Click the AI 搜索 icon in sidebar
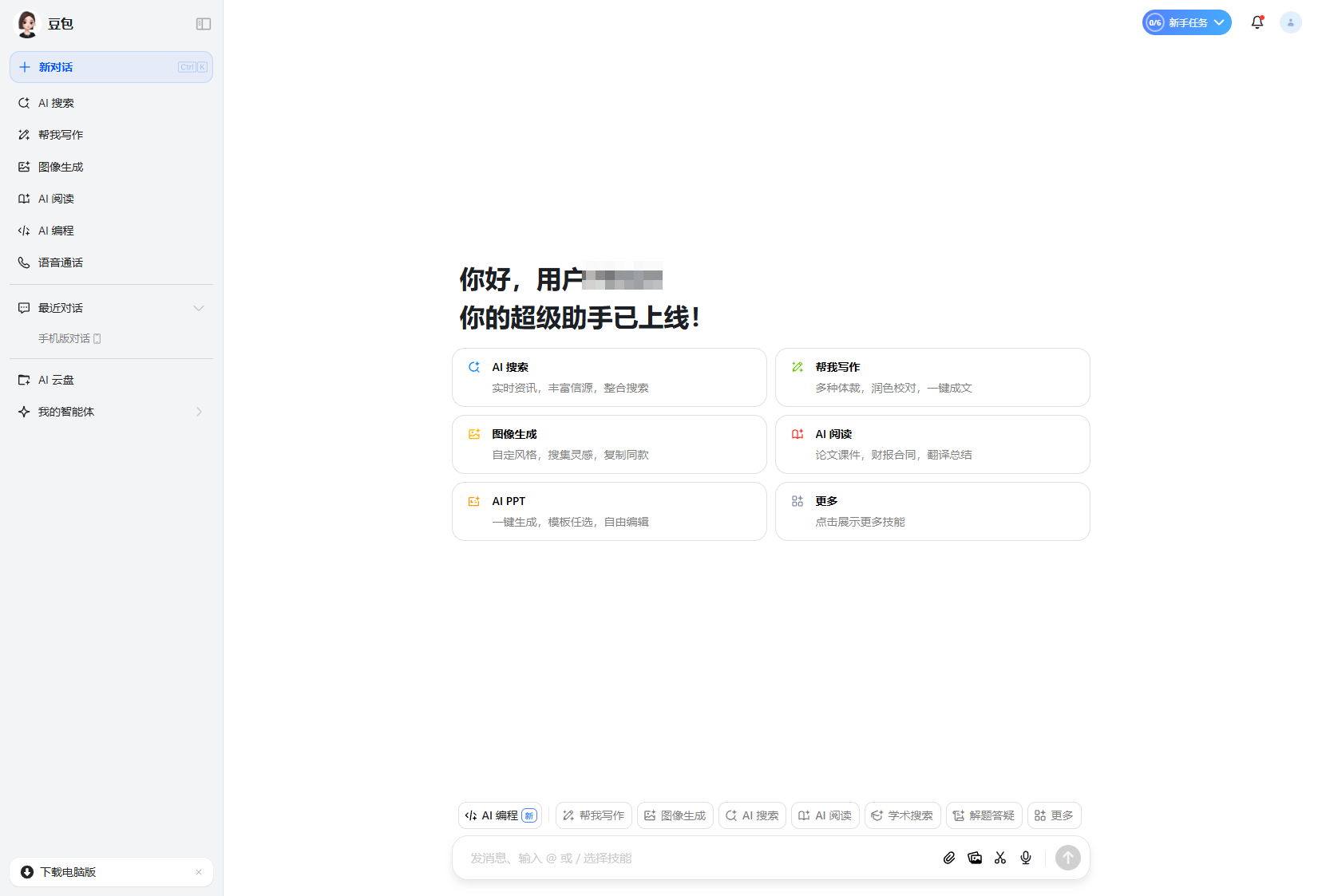This screenshot has width=1318, height=896. pos(24,103)
